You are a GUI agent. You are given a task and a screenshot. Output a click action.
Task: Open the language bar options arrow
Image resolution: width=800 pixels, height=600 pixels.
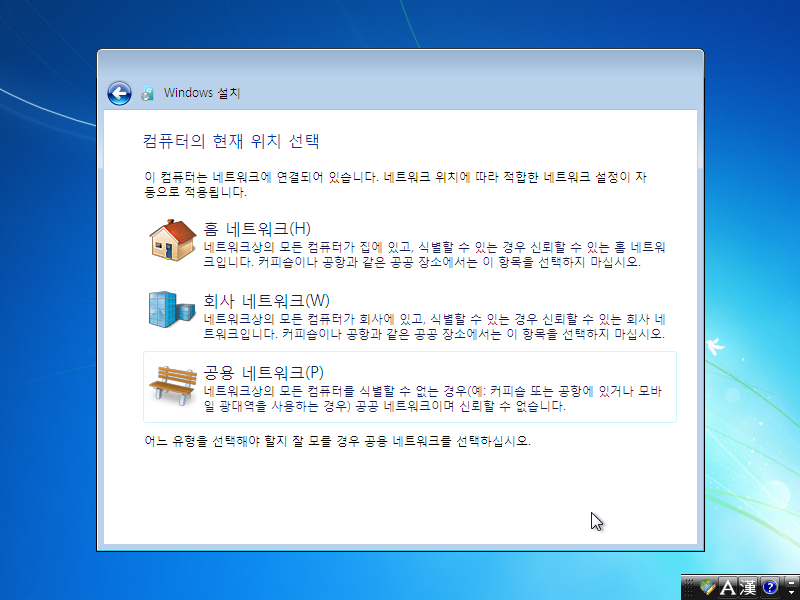click(791, 593)
